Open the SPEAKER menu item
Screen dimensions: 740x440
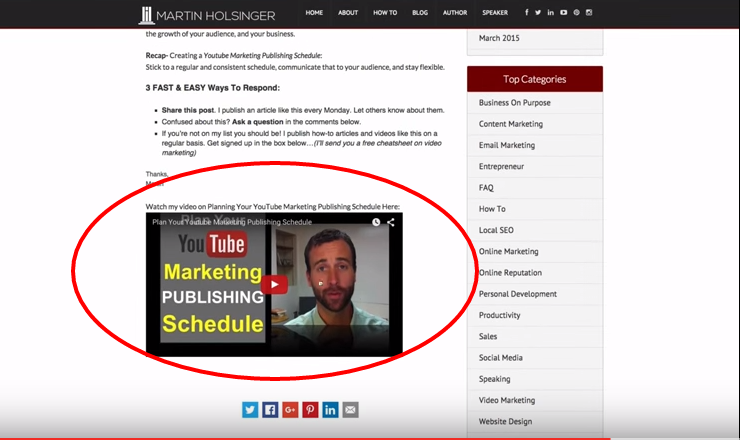[495, 13]
